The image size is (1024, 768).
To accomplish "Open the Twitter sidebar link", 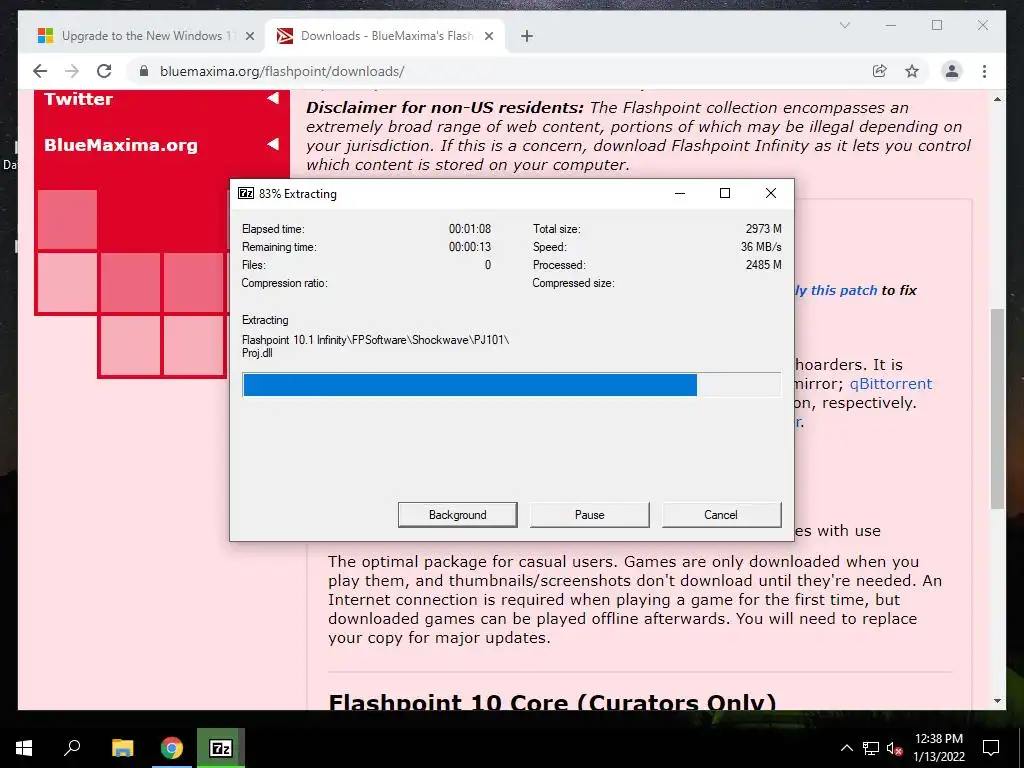I will pos(78,99).
